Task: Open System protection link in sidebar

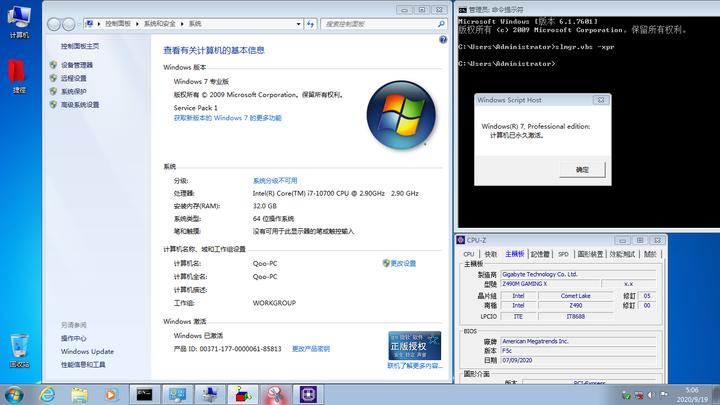Action: (x=73, y=91)
